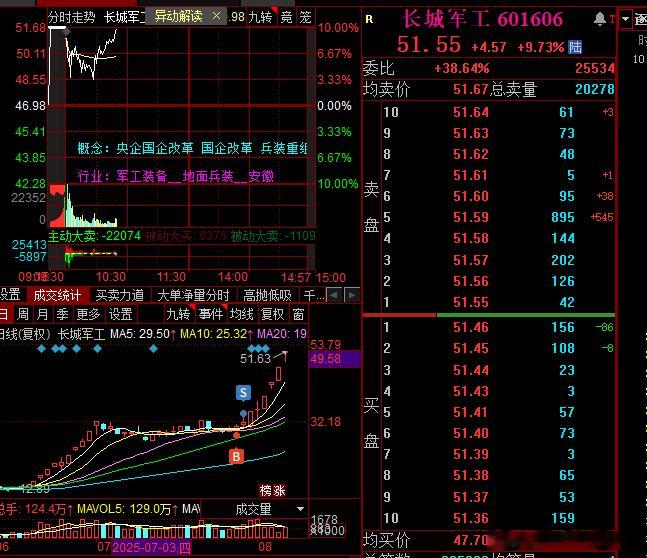
Task: Toggle 九转 on the K-line chart
Action: pos(178,314)
